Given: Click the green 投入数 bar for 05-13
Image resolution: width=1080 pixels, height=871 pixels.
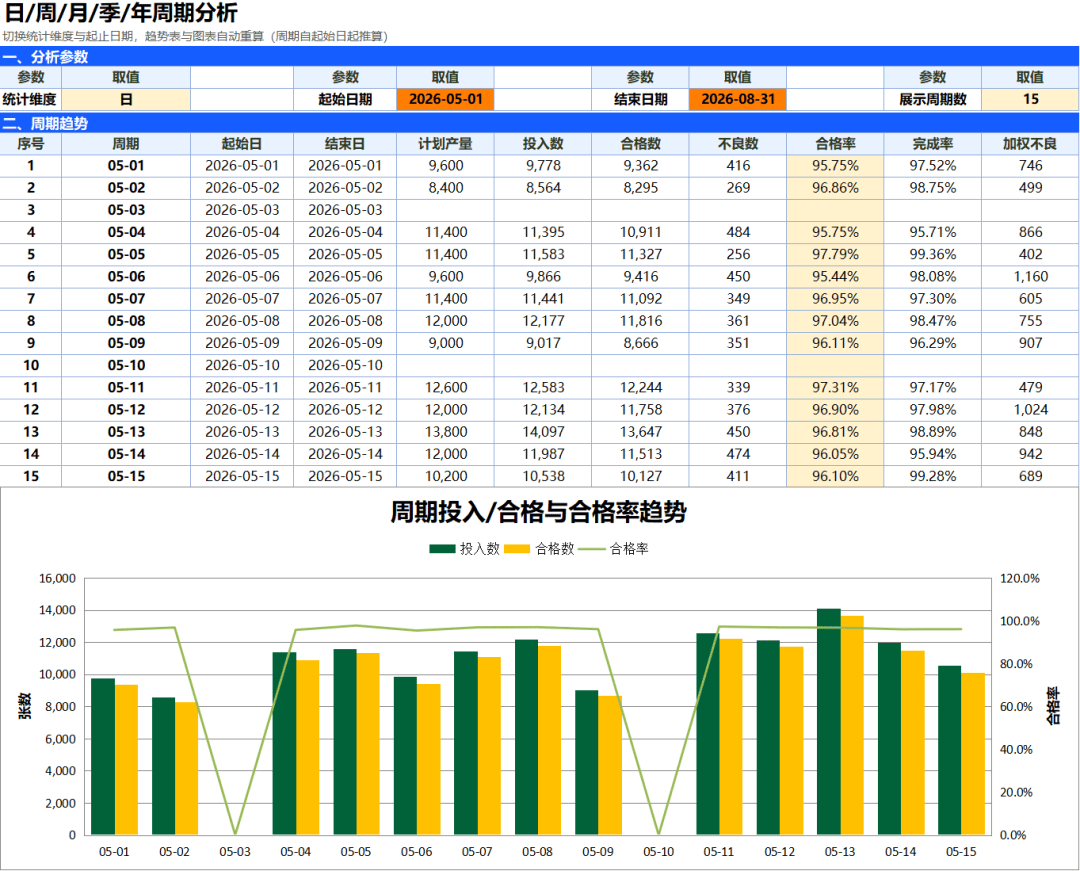Looking at the screenshot, I should tap(829, 722).
